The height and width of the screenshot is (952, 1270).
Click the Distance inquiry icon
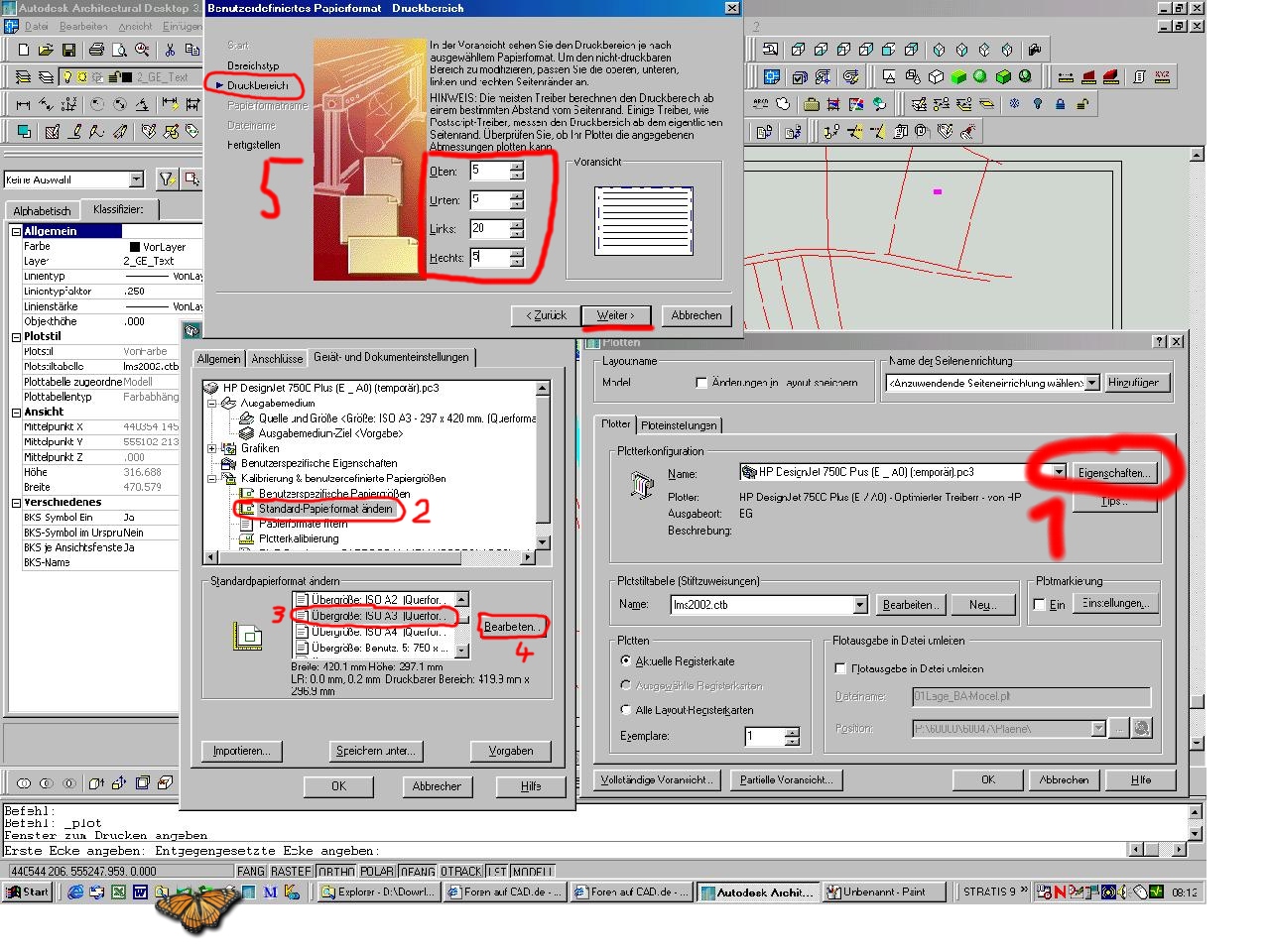click(x=1065, y=76)
